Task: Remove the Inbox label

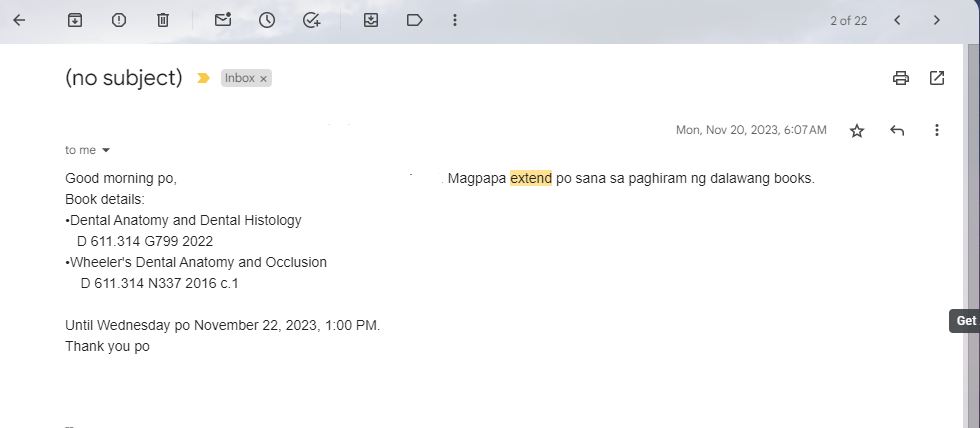Action: 264,79
